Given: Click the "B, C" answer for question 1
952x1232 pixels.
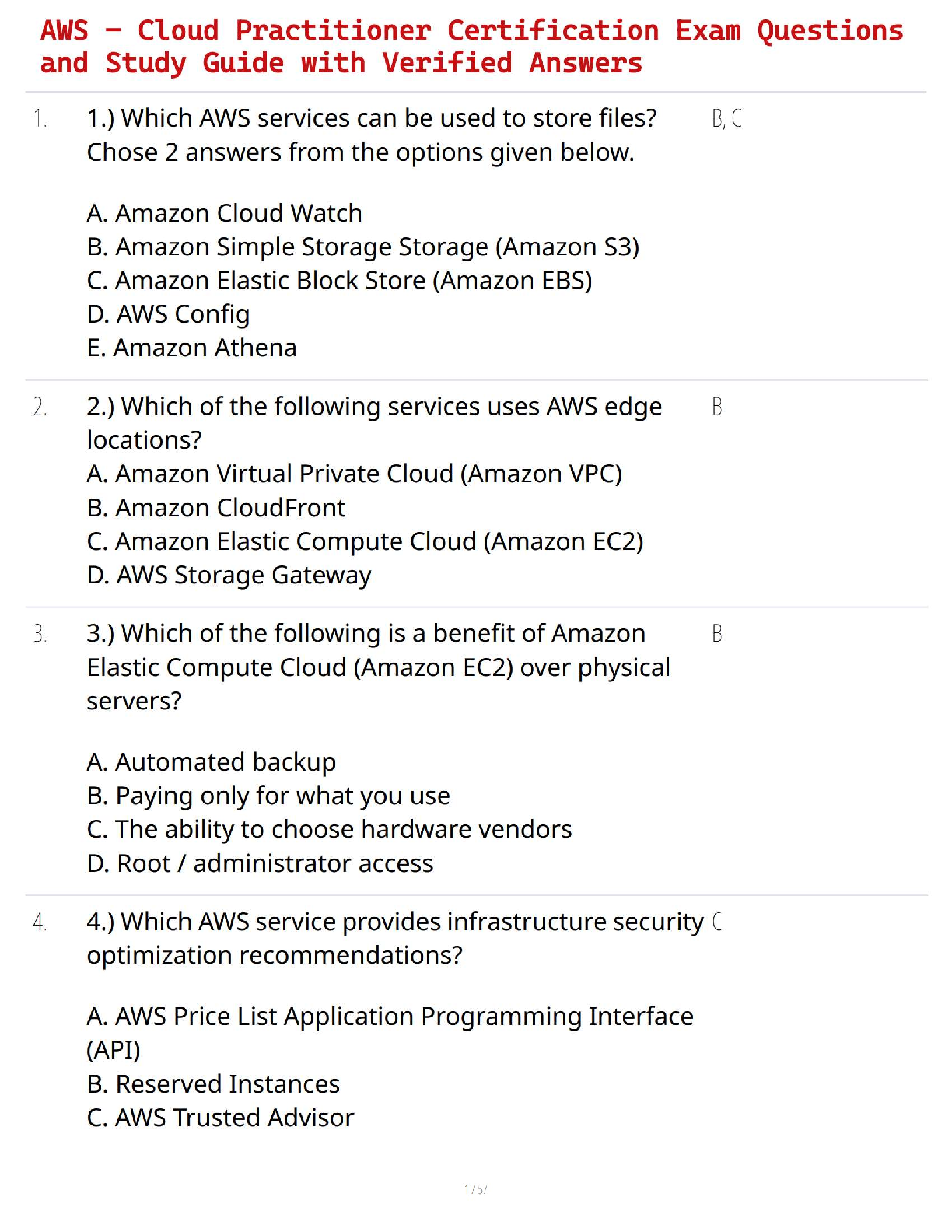Looking at the screenshot, I should (726, 119).
